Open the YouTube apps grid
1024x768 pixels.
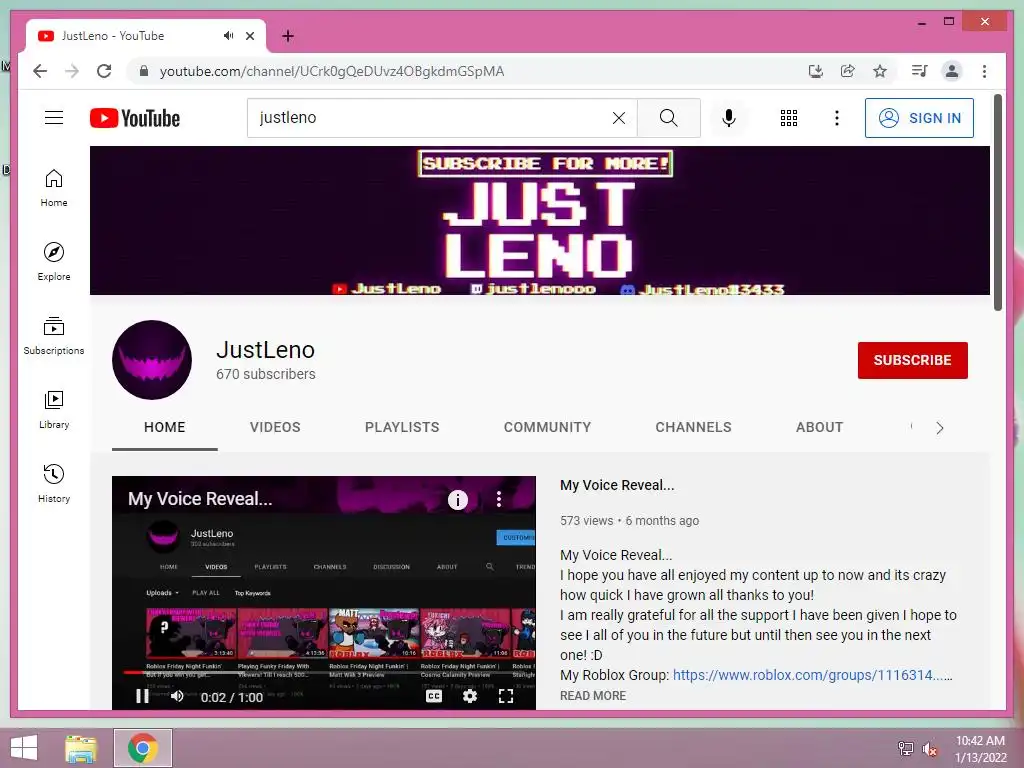(x=788, y=118)
